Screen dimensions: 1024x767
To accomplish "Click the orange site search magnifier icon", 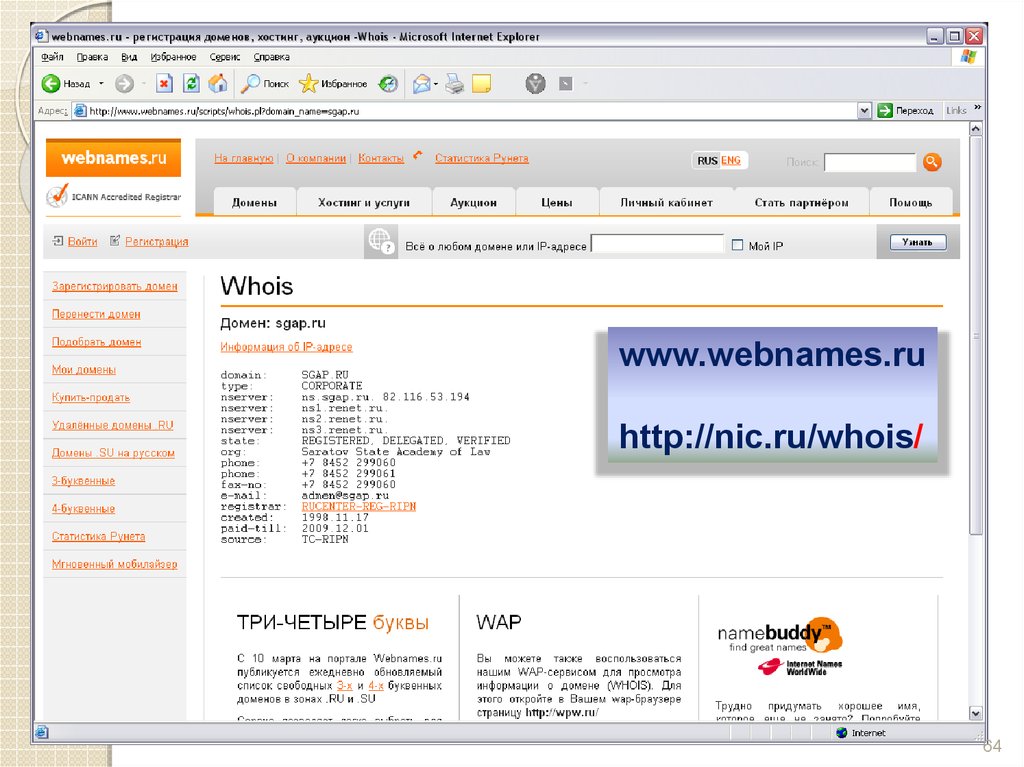I will point(931,162).
